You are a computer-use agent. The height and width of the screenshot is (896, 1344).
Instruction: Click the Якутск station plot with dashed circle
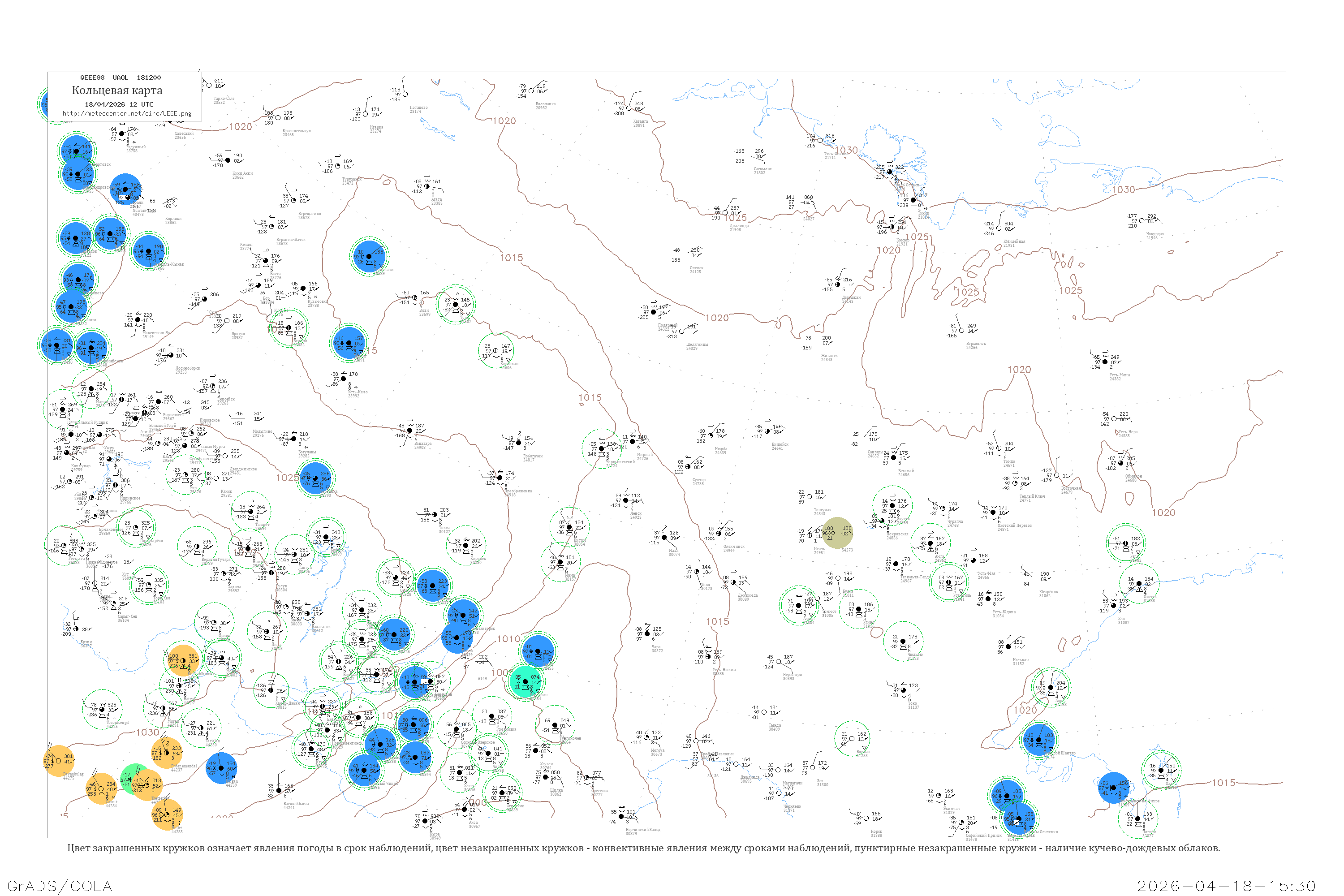tap(892, 505)
